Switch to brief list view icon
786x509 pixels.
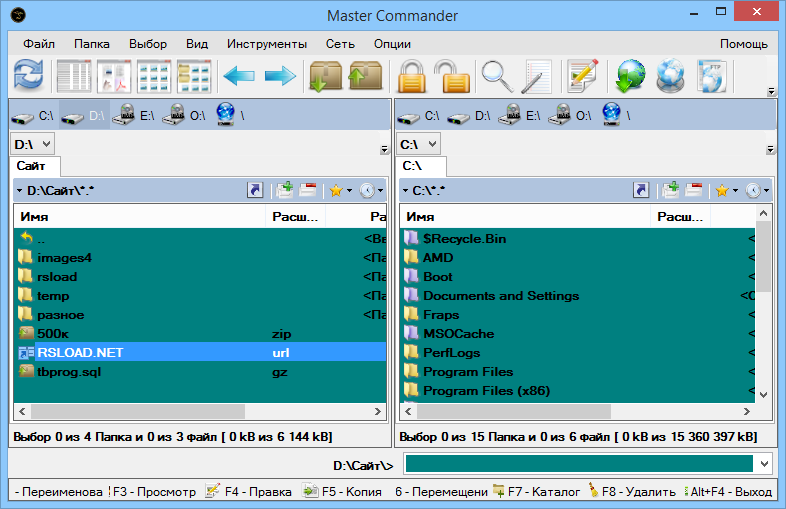tap(74, 76)
